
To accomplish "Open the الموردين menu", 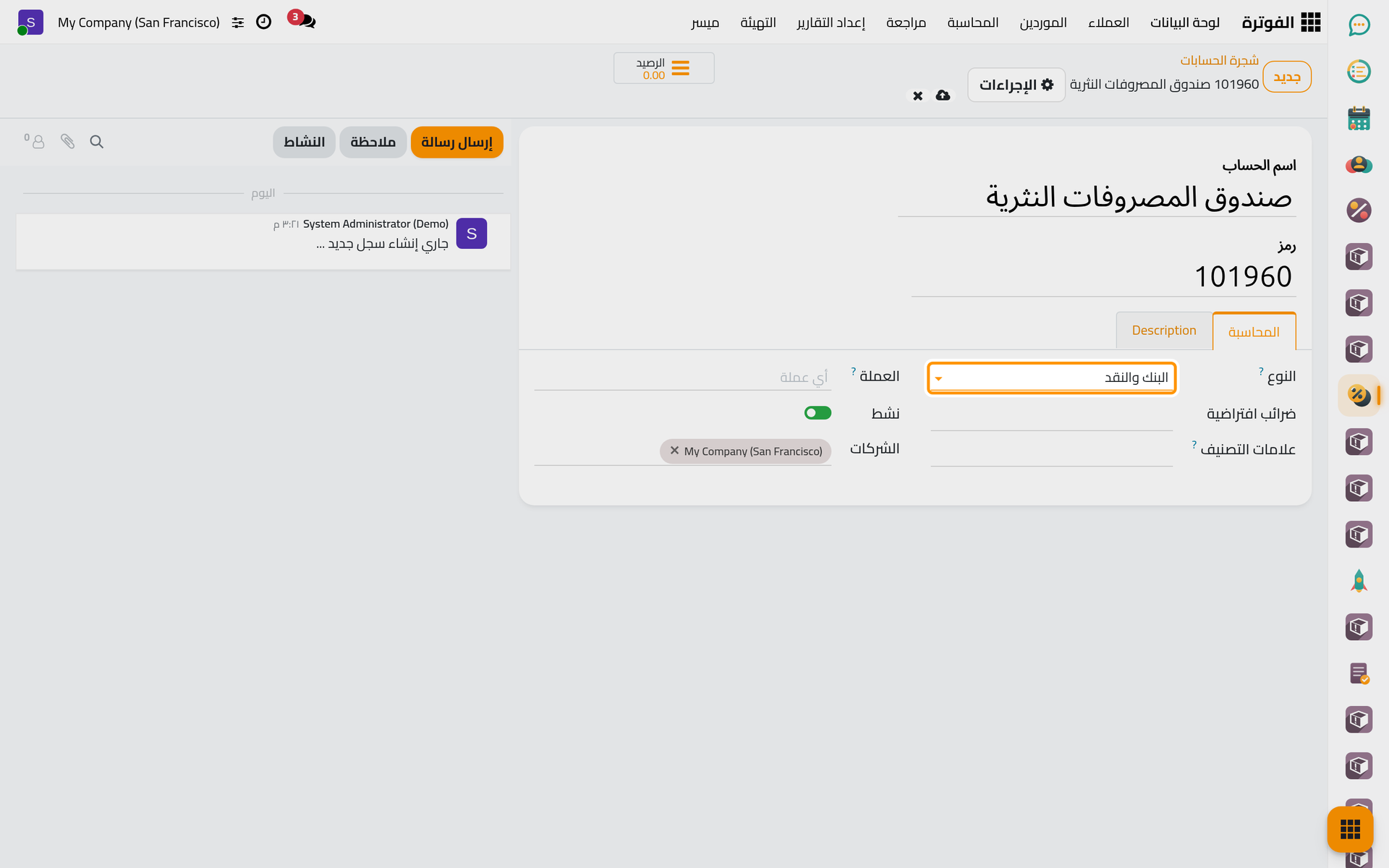I will [1043, 22].
